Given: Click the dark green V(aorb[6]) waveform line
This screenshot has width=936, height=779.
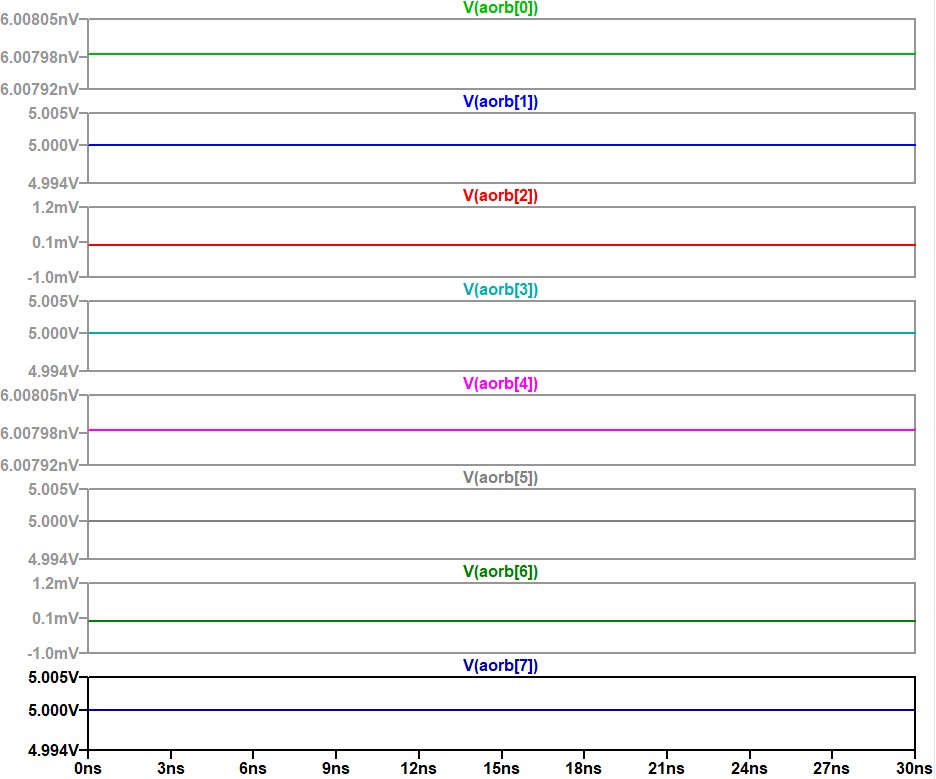Looking at the screenshot, I should [x=501, y=621].
